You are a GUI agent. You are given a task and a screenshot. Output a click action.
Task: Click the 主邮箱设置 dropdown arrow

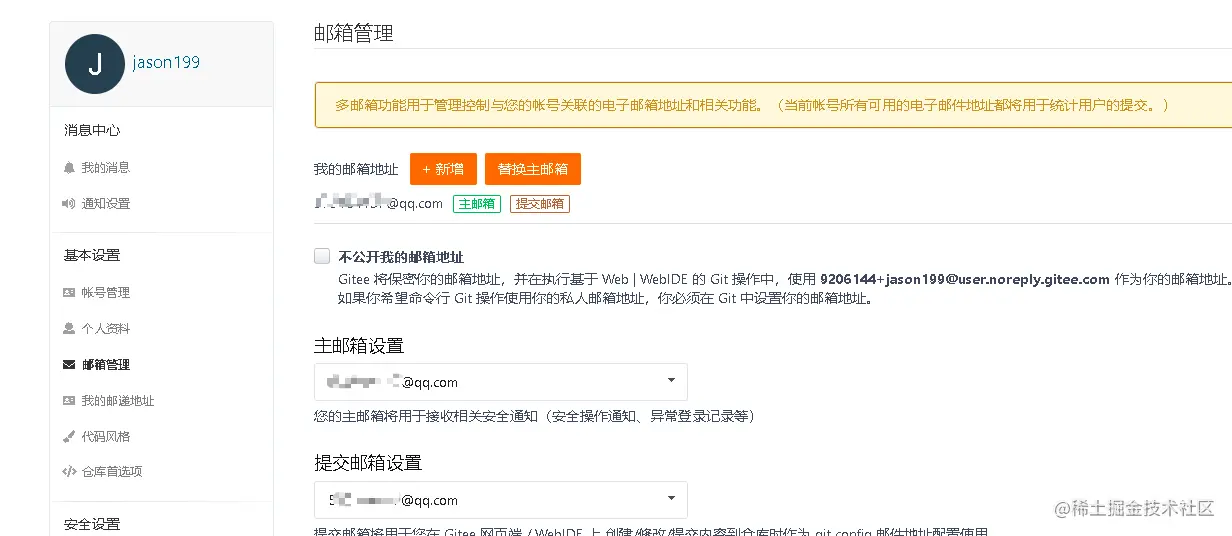coord(671,381)
